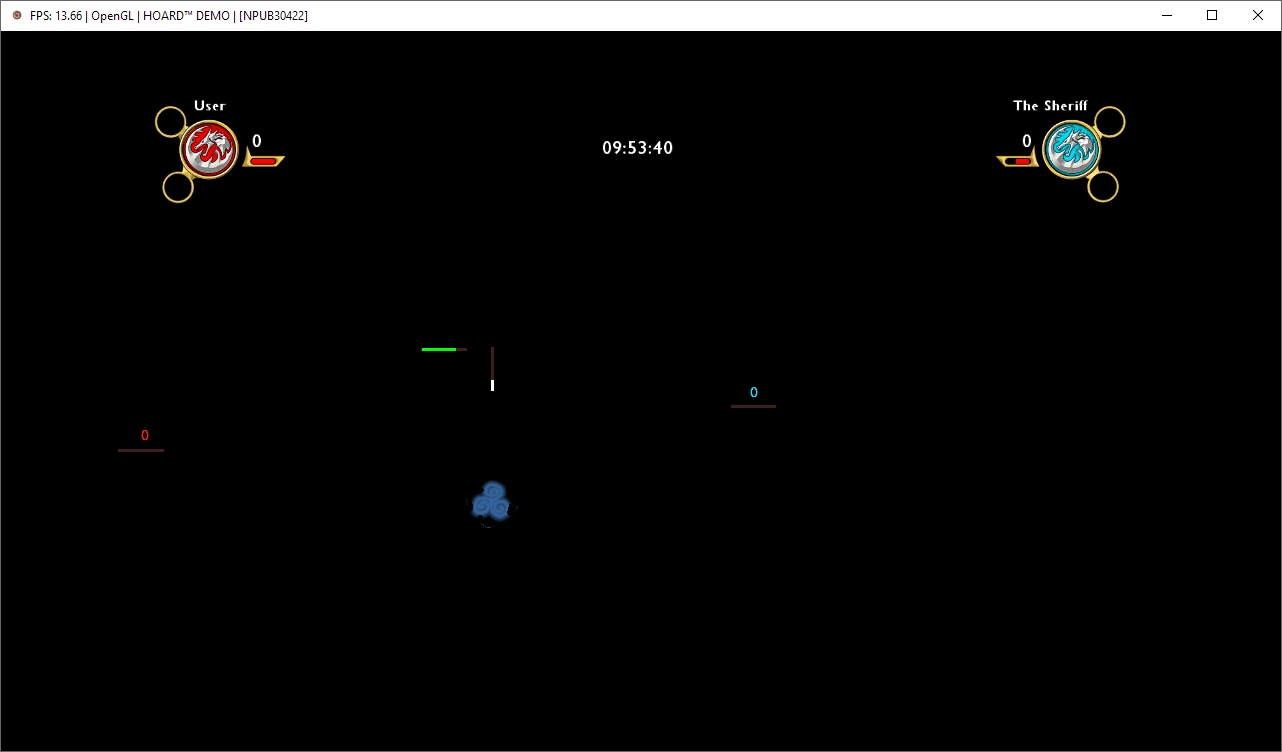Viewport: 1282px width, 752px height.
Task: Select the blue swirl cloud object
Action: click(x=491, y=503)
